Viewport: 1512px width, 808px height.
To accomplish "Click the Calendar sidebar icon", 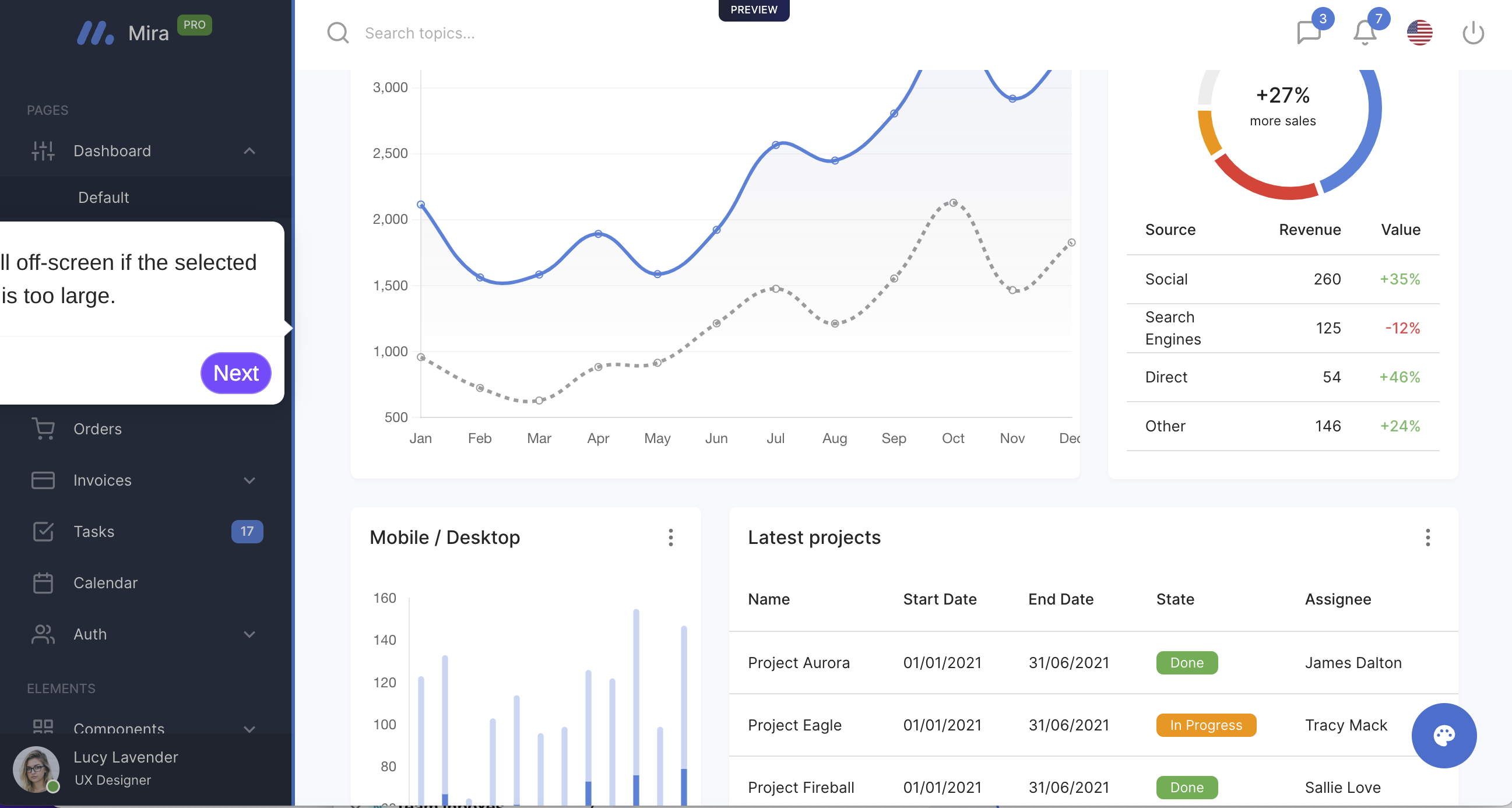I will pyautogui.click(x=43, y=582).
